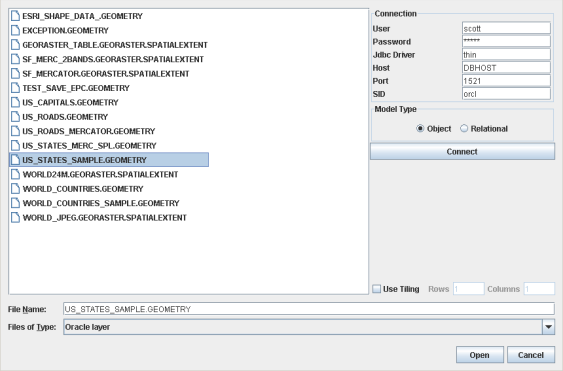Click the Connect button
The width and height of the screenshot is (563, 371).
point(462,152)
